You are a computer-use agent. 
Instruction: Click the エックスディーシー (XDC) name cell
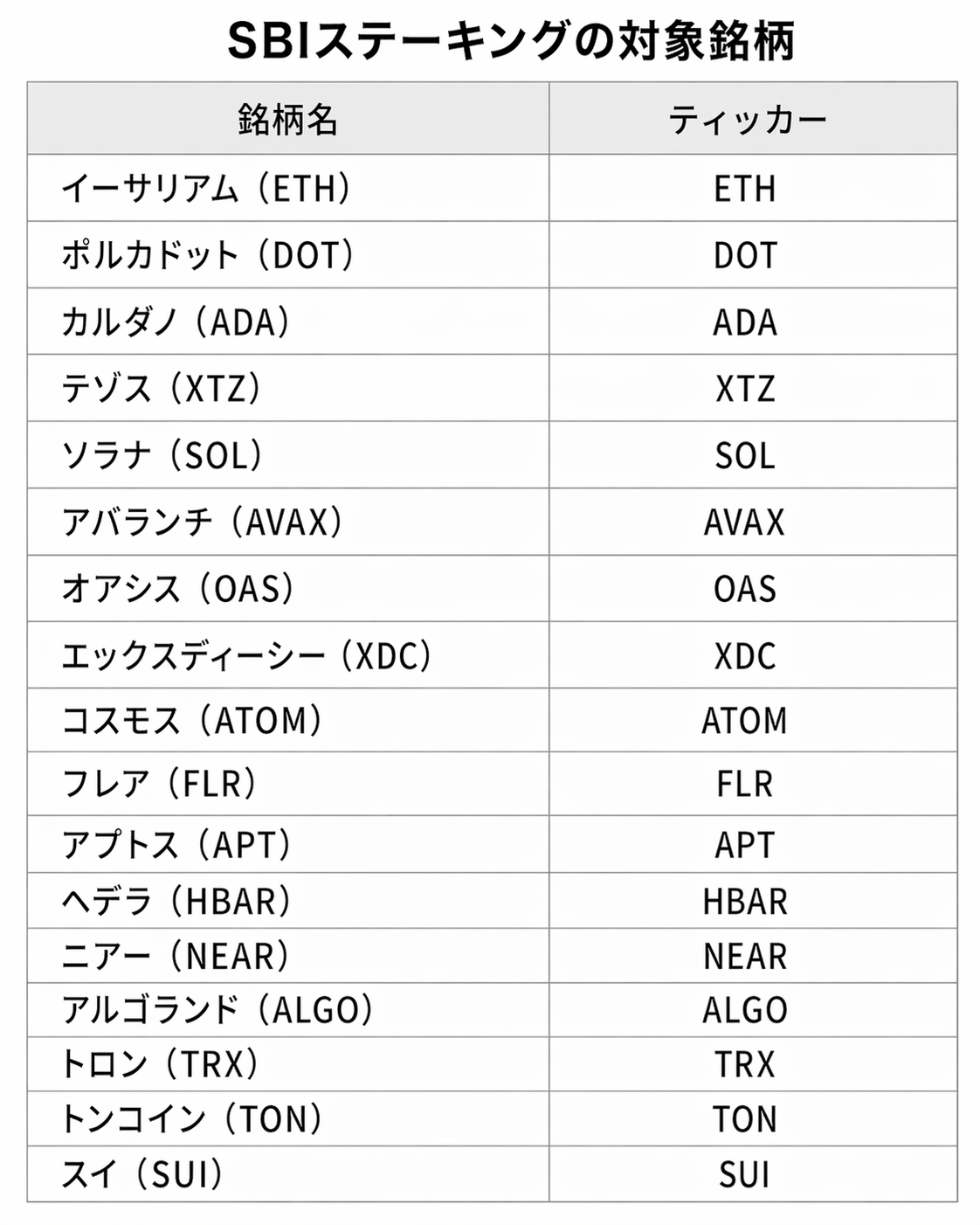pos(246,655)
